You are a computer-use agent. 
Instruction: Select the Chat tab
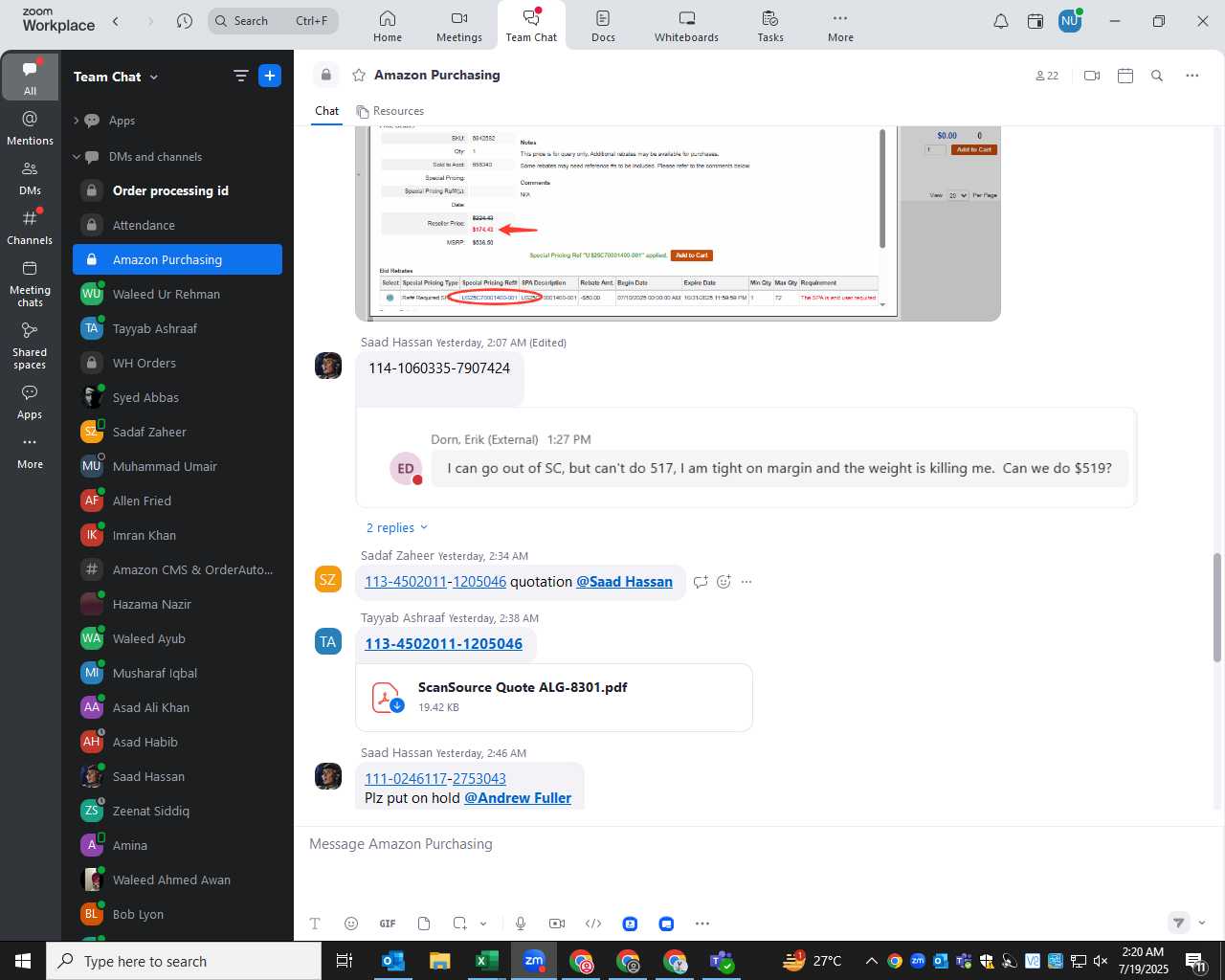[x=327, y=111]
